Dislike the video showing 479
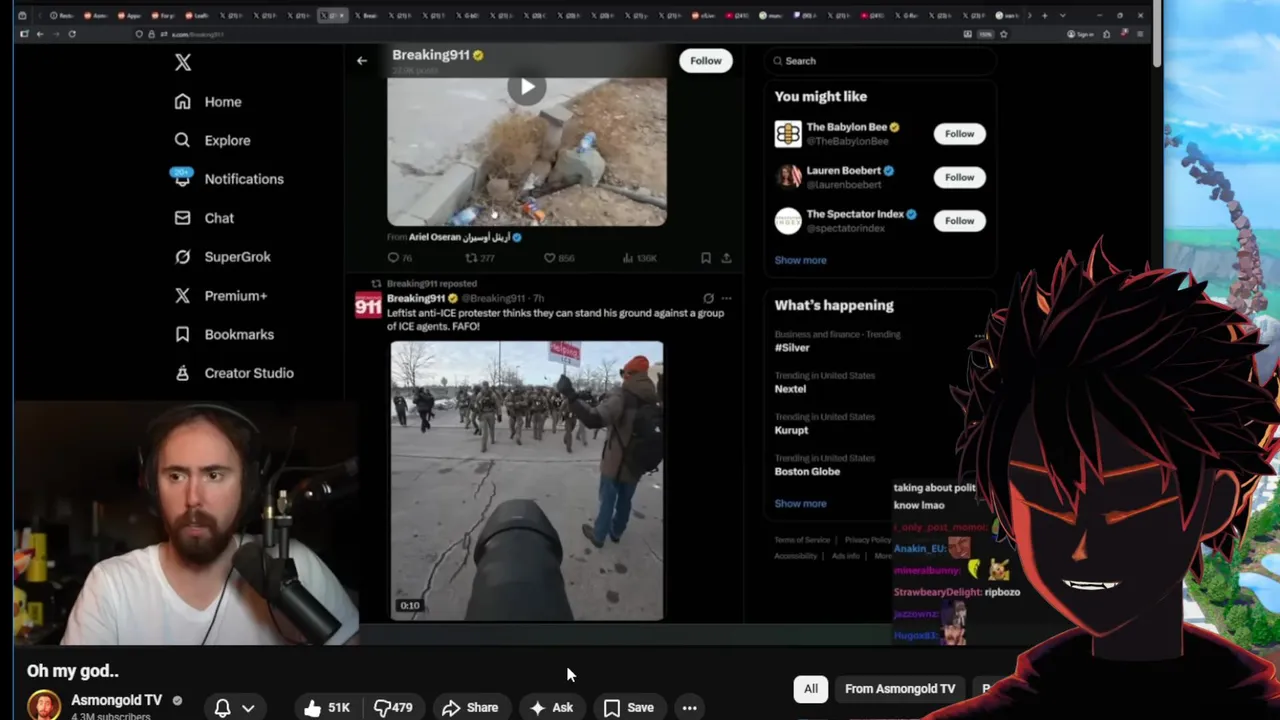1280x720 pixels. point(393,708)
